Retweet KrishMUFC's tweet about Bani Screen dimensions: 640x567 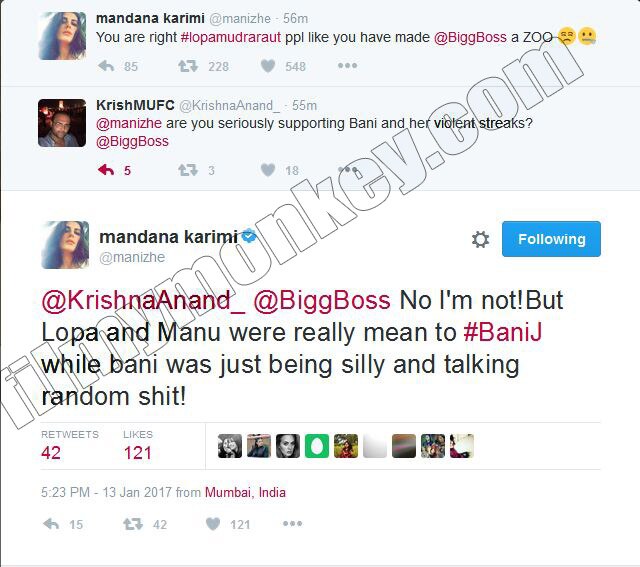[x=188, y=170]
